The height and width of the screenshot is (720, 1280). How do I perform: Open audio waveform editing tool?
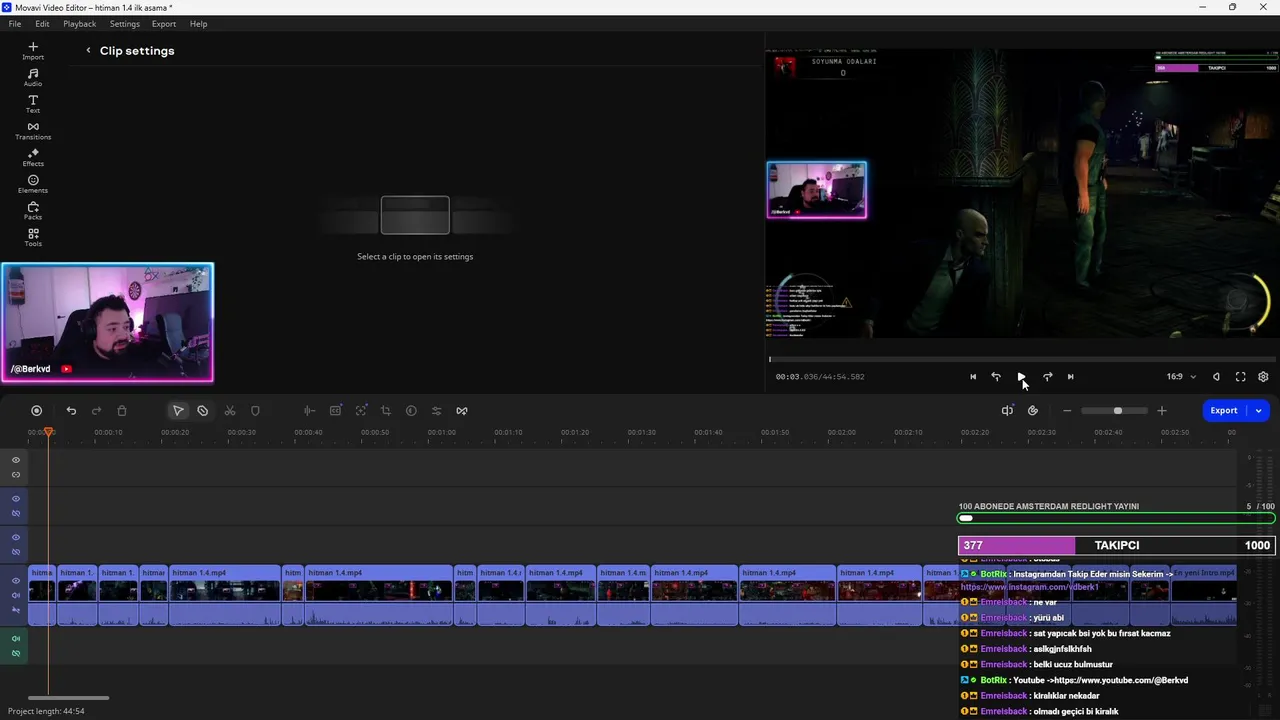[x=309, y=411]
